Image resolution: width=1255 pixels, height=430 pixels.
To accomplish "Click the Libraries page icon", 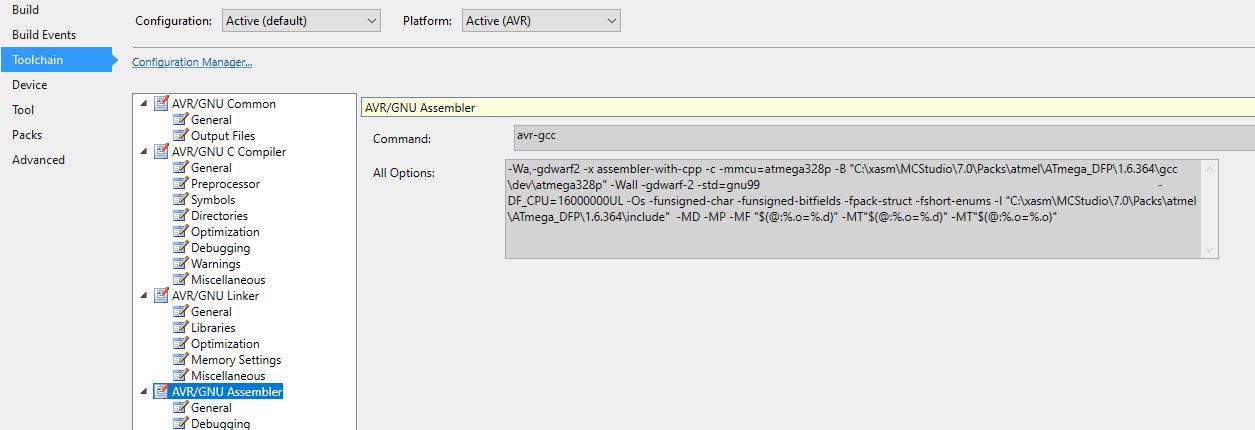I will pos(181,328).
